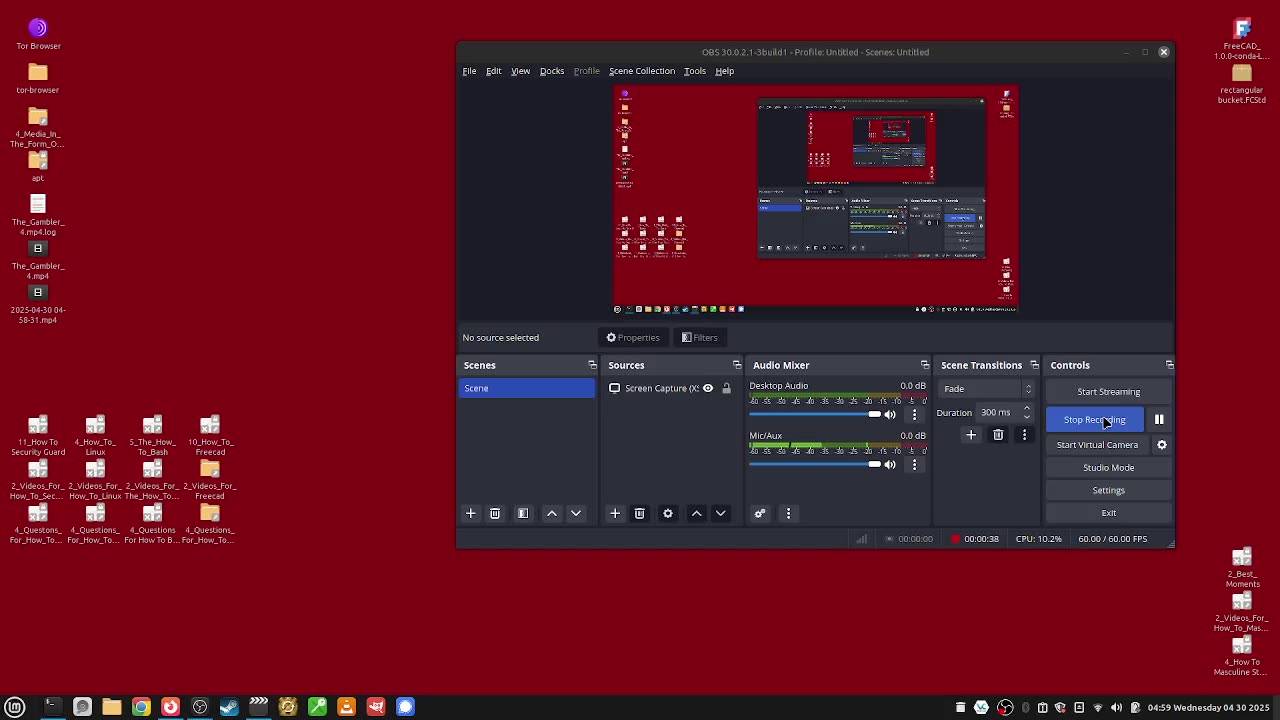This screenshot has height=720, width=1280.
Task: Move source up arrow in Sources panel
Action: click(x=697, y=513)
